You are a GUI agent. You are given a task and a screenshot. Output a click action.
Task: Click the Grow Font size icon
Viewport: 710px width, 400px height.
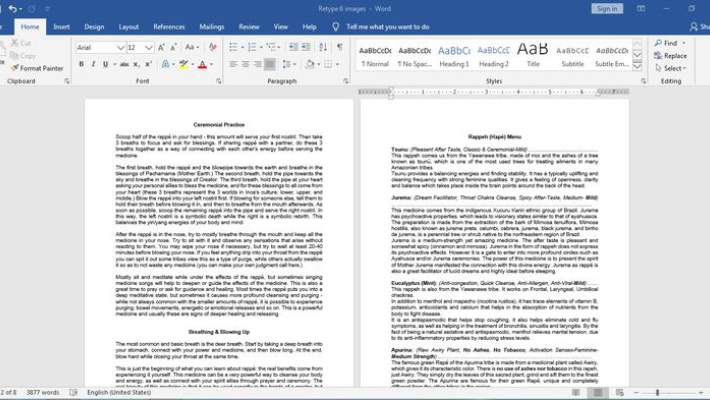point(163,47)
